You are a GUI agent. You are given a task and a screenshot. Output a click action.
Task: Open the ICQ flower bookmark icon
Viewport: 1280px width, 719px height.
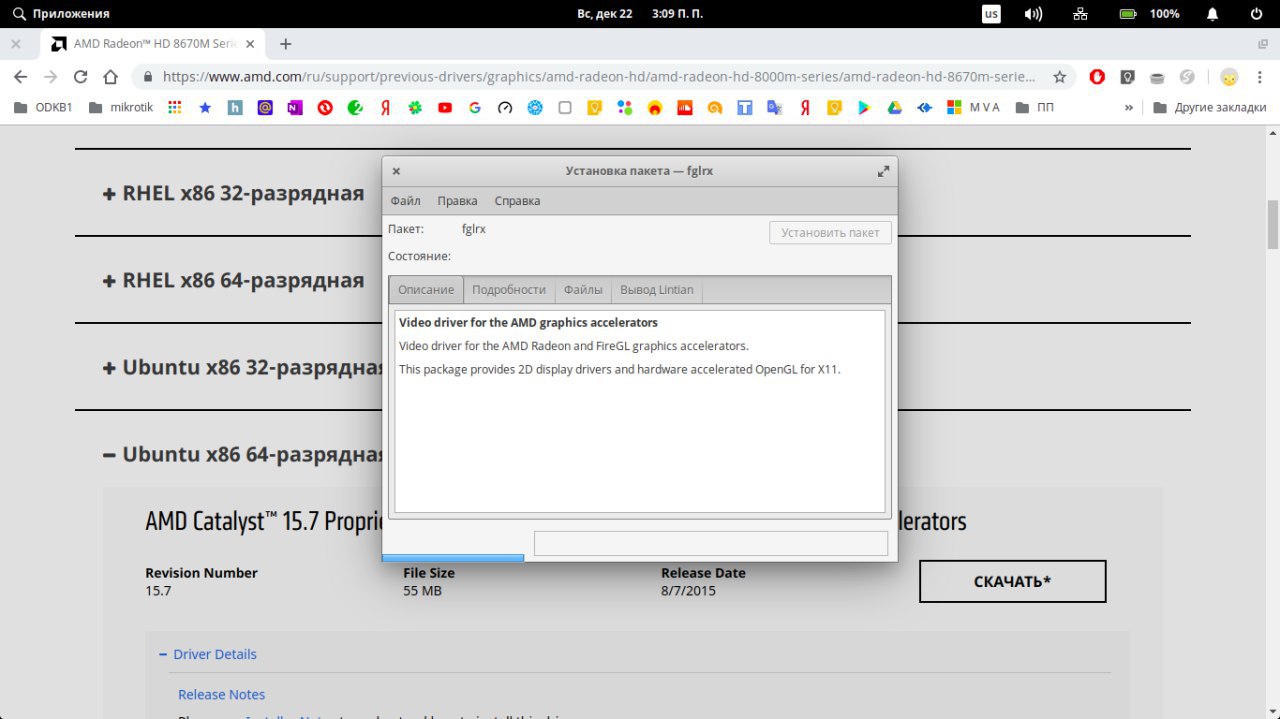(x=415, y=107)
